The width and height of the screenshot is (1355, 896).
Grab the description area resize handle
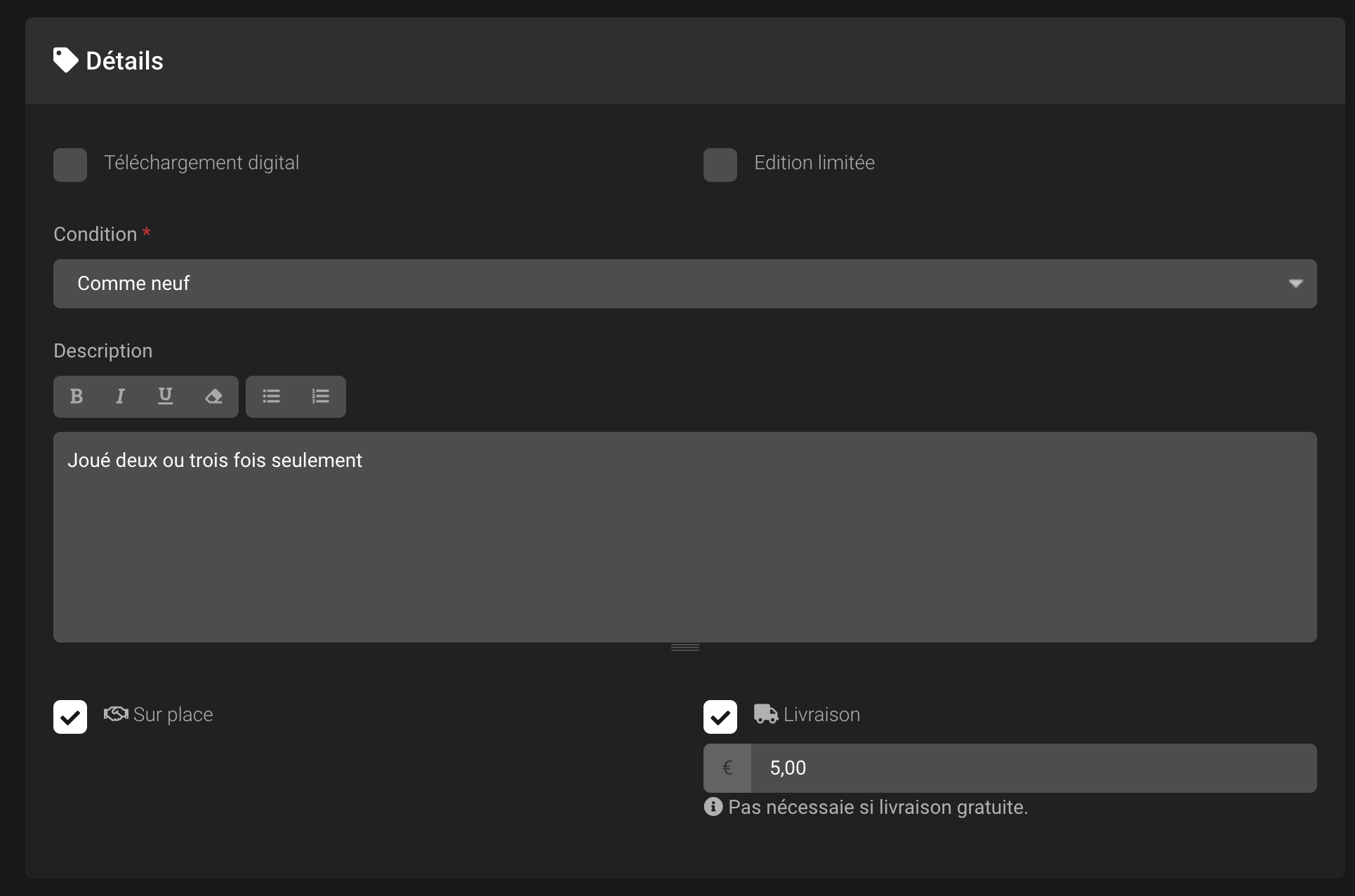pyautogui.click(x=685, y=647)
